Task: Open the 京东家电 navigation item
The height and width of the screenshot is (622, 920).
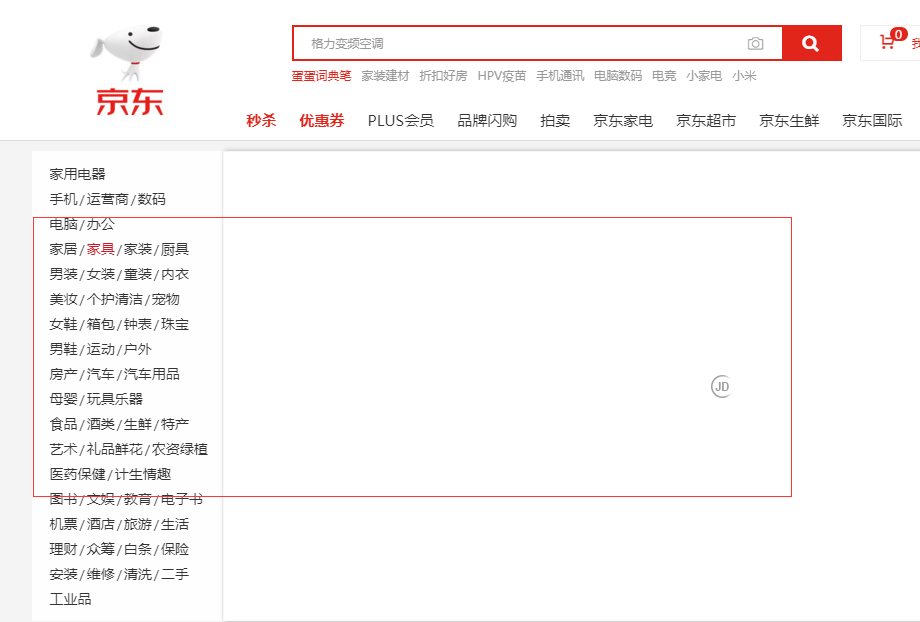Action: tap(623, 120)
